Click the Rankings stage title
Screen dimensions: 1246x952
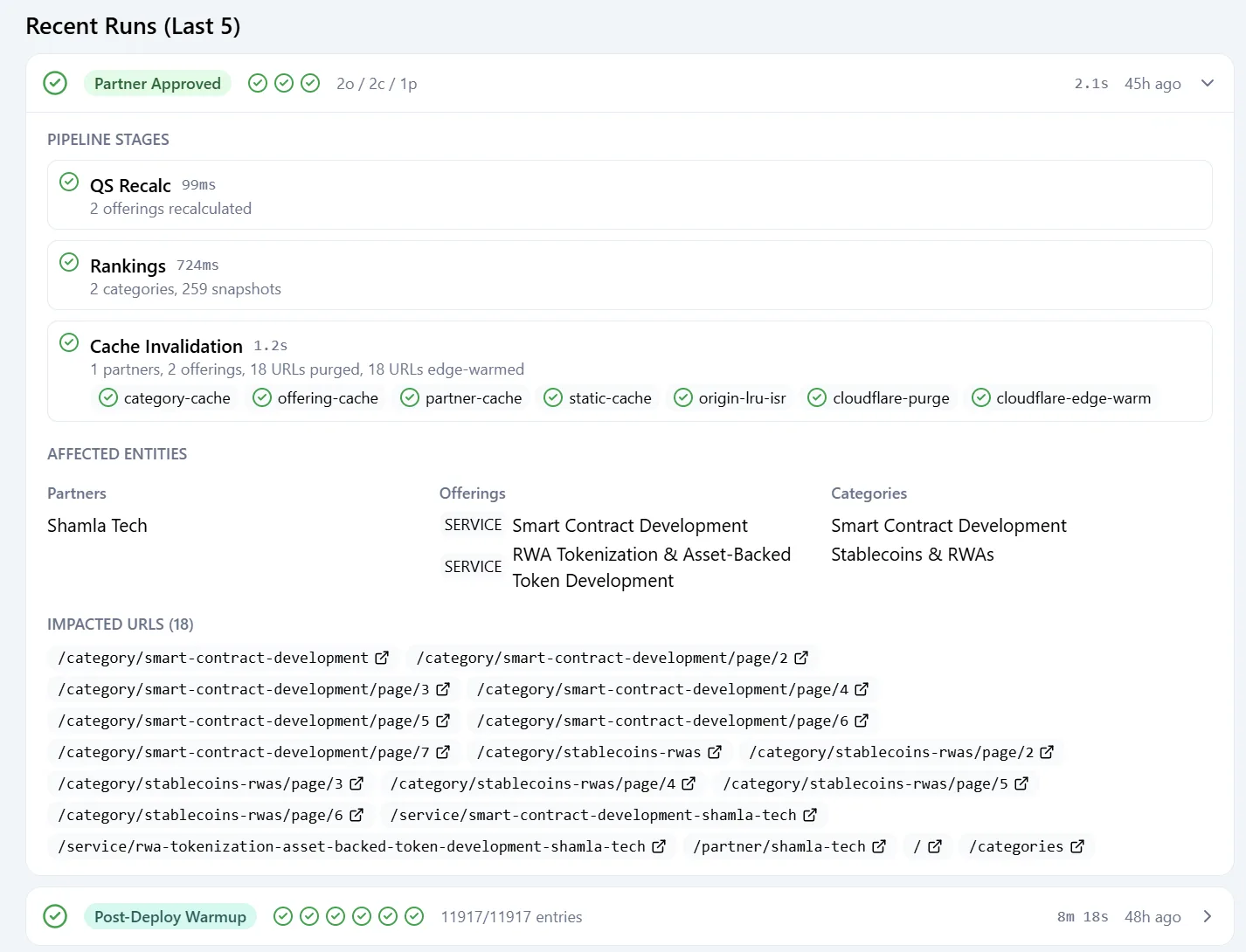tap(128, 266)
